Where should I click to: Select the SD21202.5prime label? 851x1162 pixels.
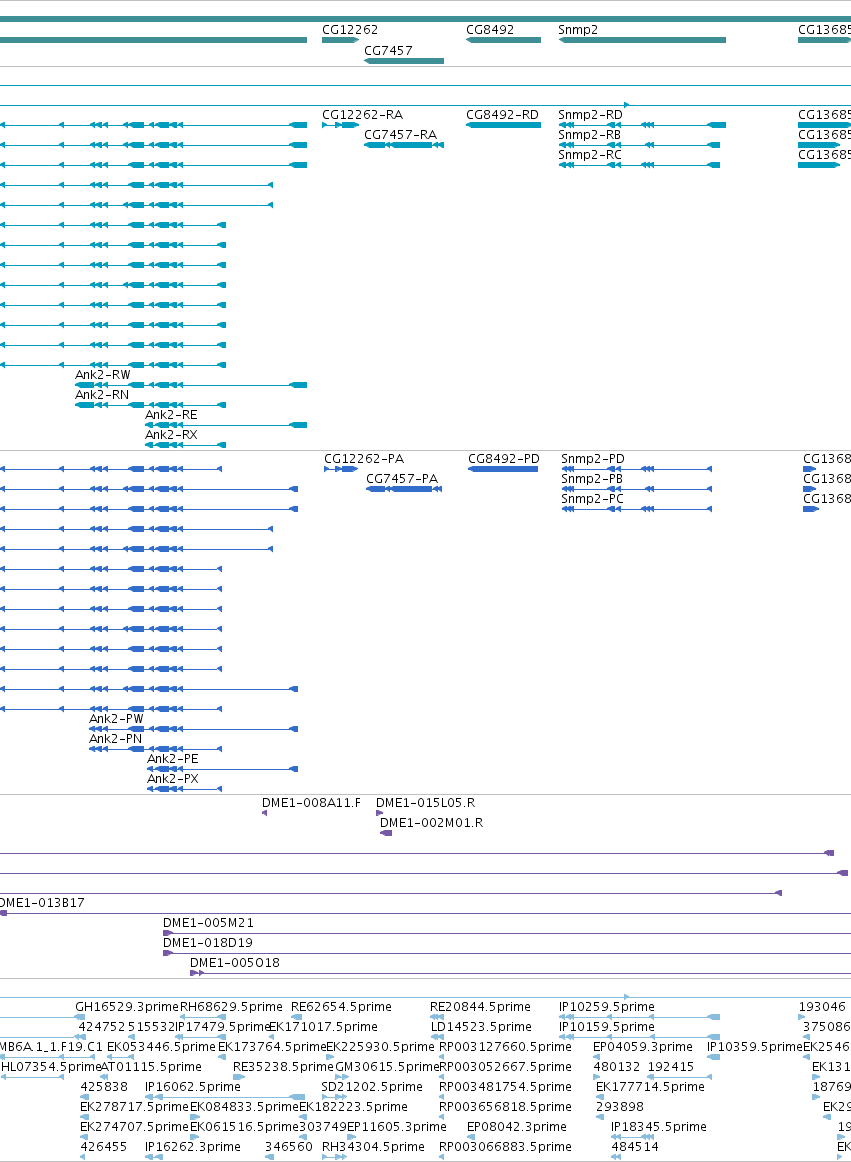coord(372,1087)
